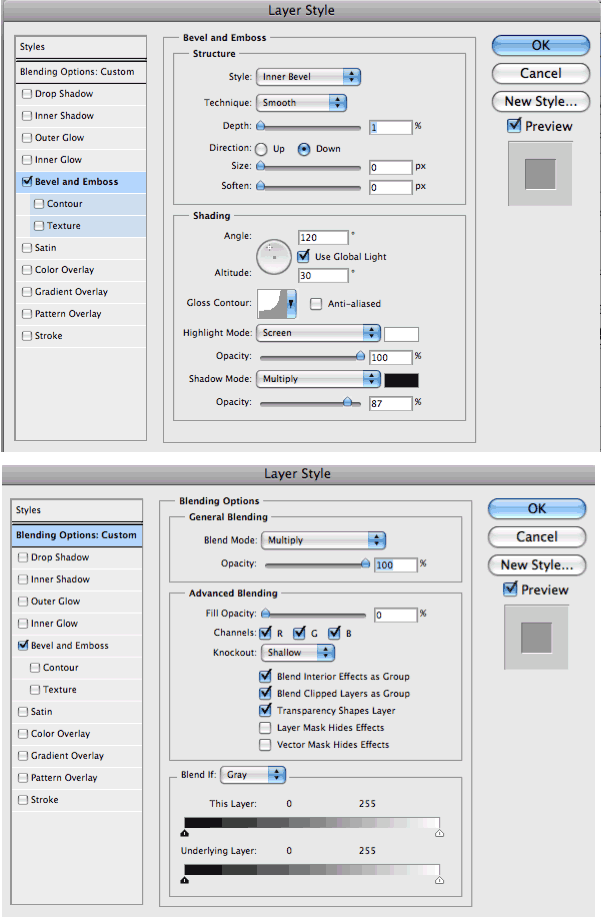The width and height of the screenshot is (601, 917).
Task: Open Technique dropdown showing Smooth
Action: [301, 102]
